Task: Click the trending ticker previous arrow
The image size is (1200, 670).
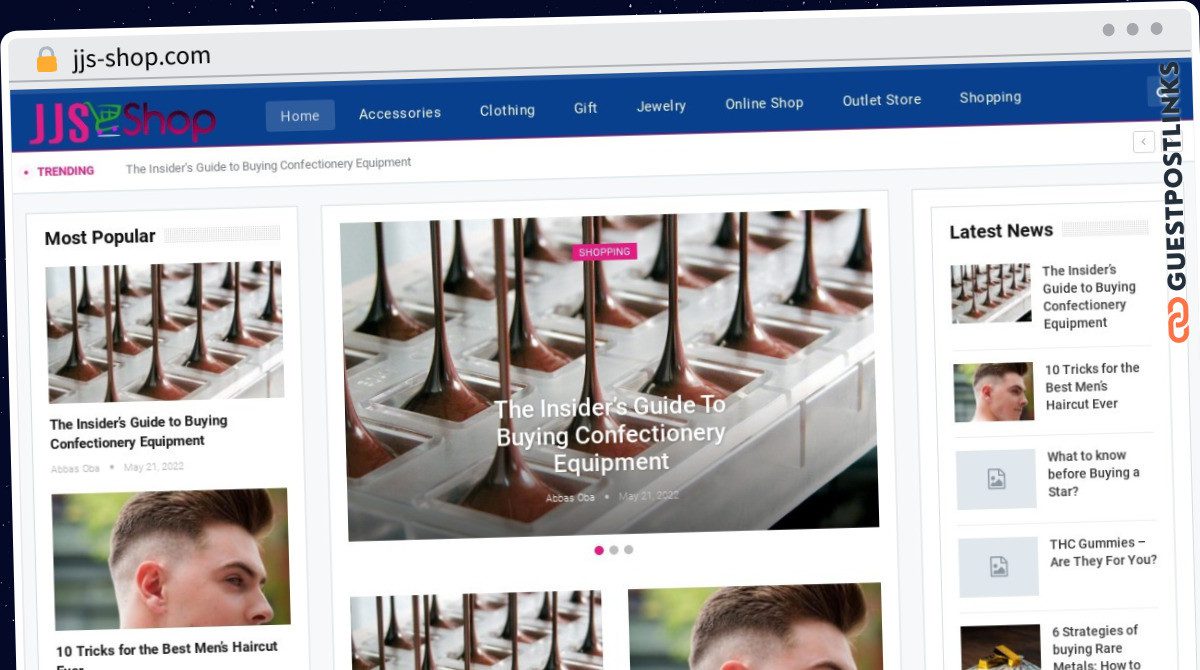Action: (x=1144, y=142)
